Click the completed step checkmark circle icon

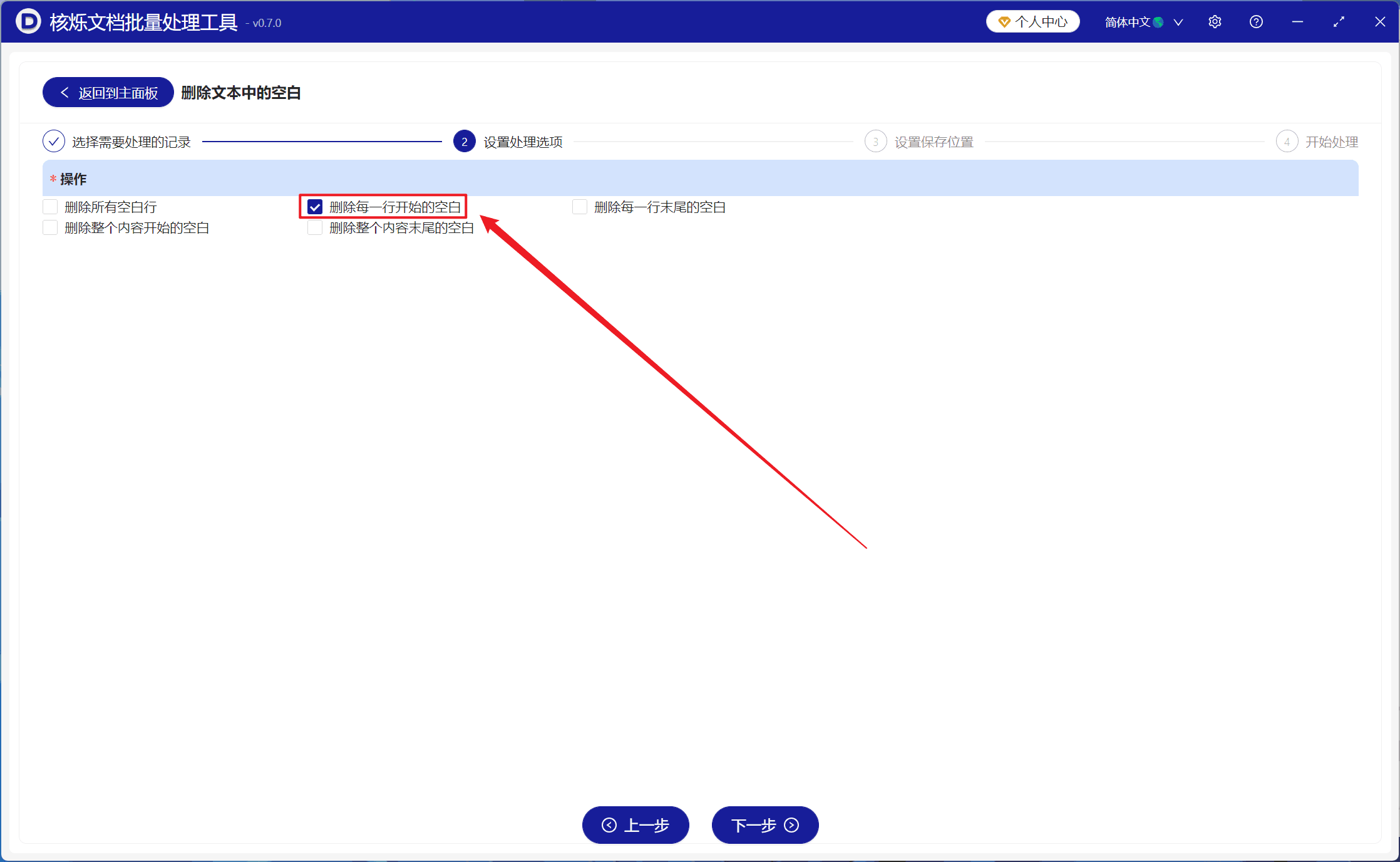[x=54, y=142]
